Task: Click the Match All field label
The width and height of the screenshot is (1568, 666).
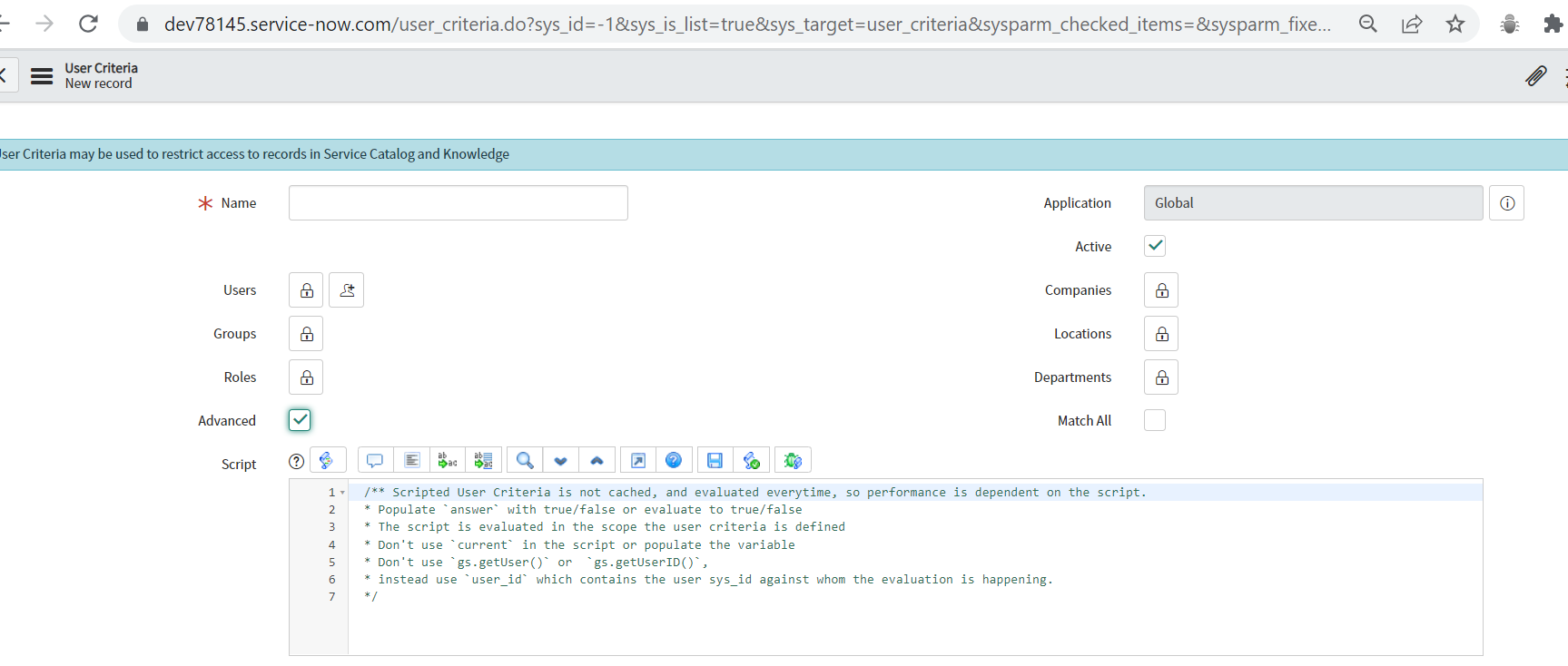Action: pyautogui.click(x=1084, y=421)
